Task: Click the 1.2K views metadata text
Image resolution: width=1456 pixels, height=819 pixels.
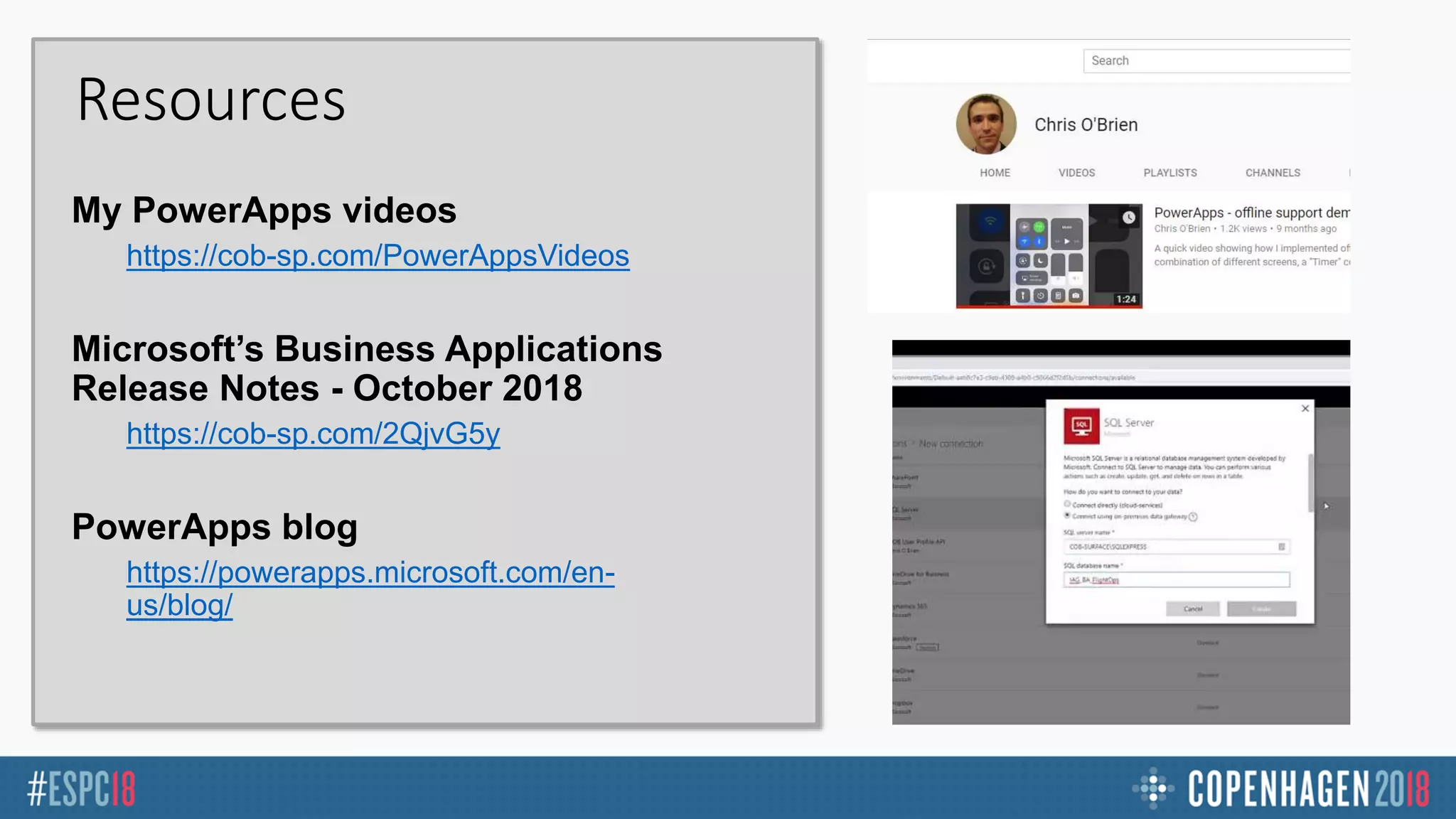Action: [x=1243, y=229]
